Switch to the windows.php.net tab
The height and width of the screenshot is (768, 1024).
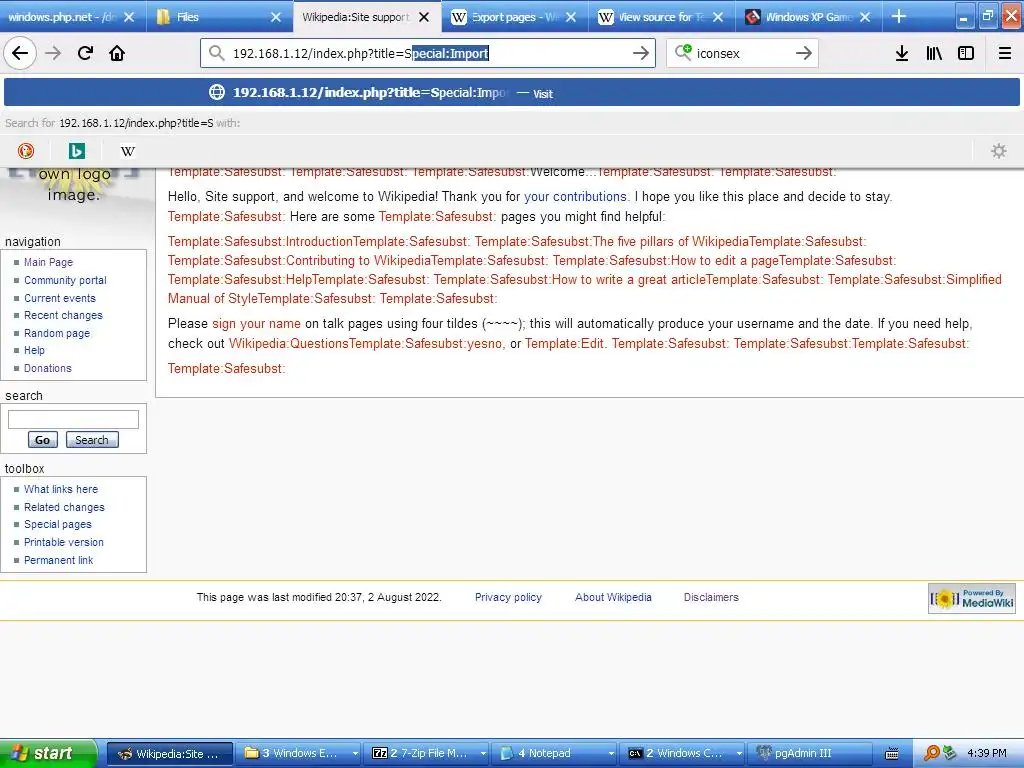tap(63, 17)
